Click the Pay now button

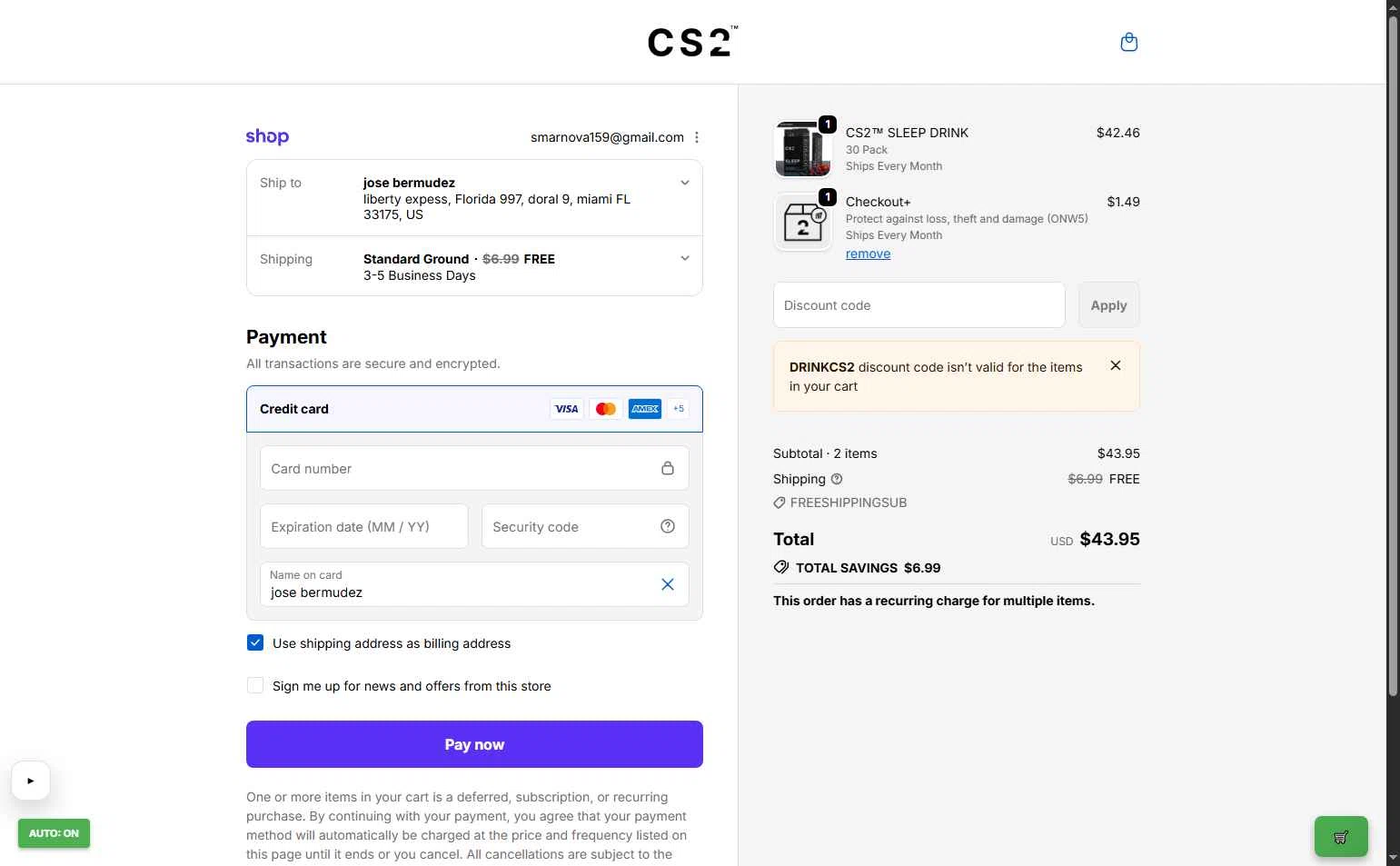tap(474, 744)
